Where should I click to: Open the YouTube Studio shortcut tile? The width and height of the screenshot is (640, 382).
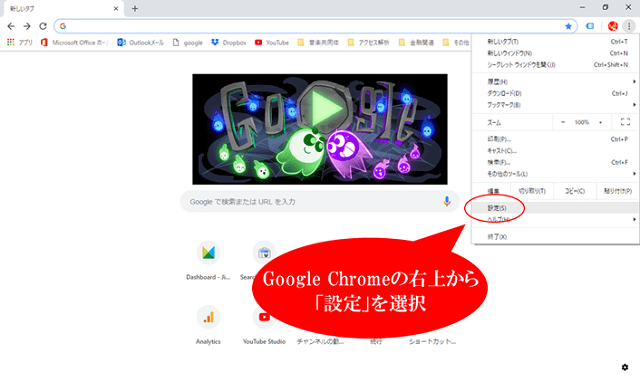tap(264, 325)
